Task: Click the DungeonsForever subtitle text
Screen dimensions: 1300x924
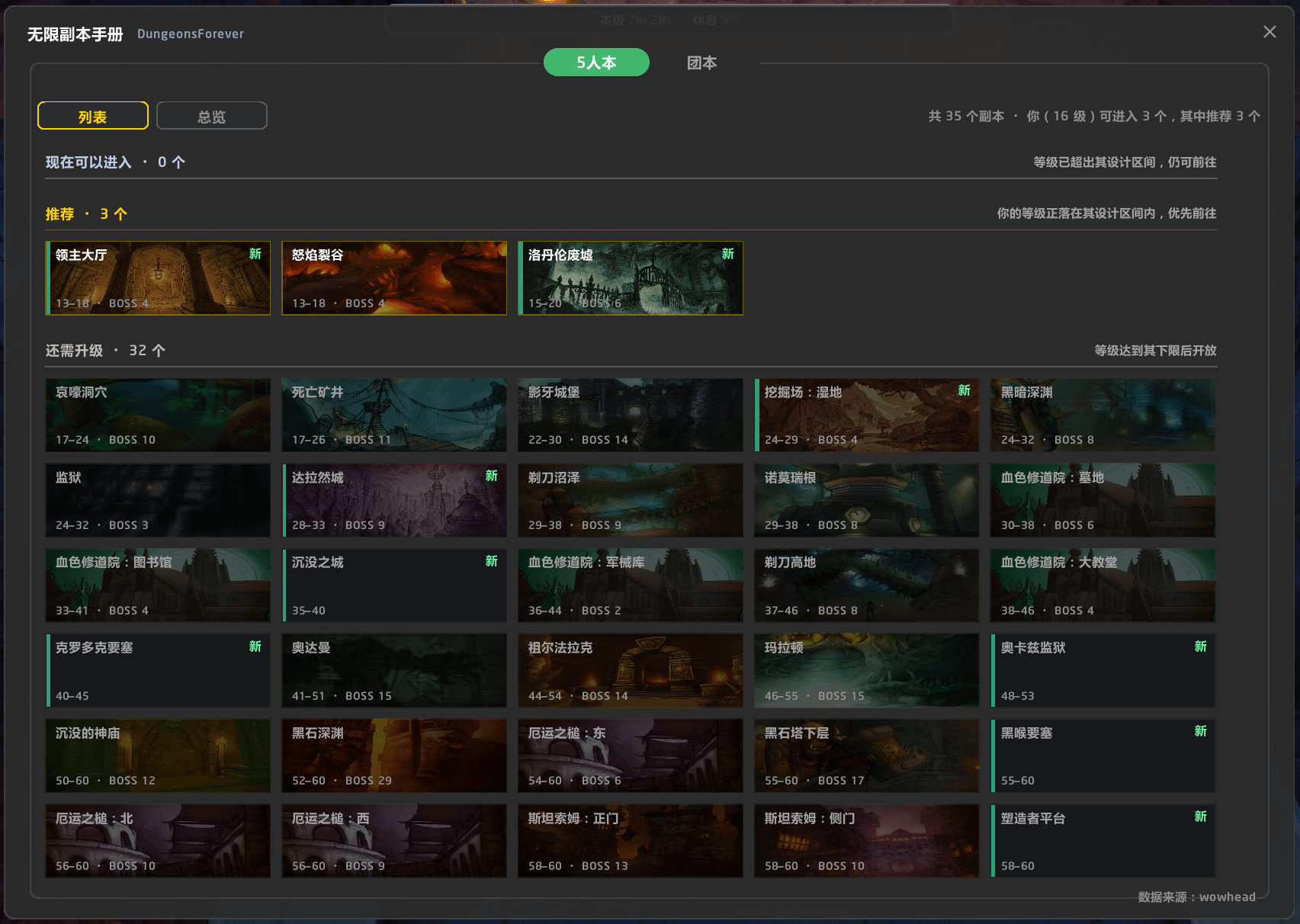Action: (x=191, y=34)
